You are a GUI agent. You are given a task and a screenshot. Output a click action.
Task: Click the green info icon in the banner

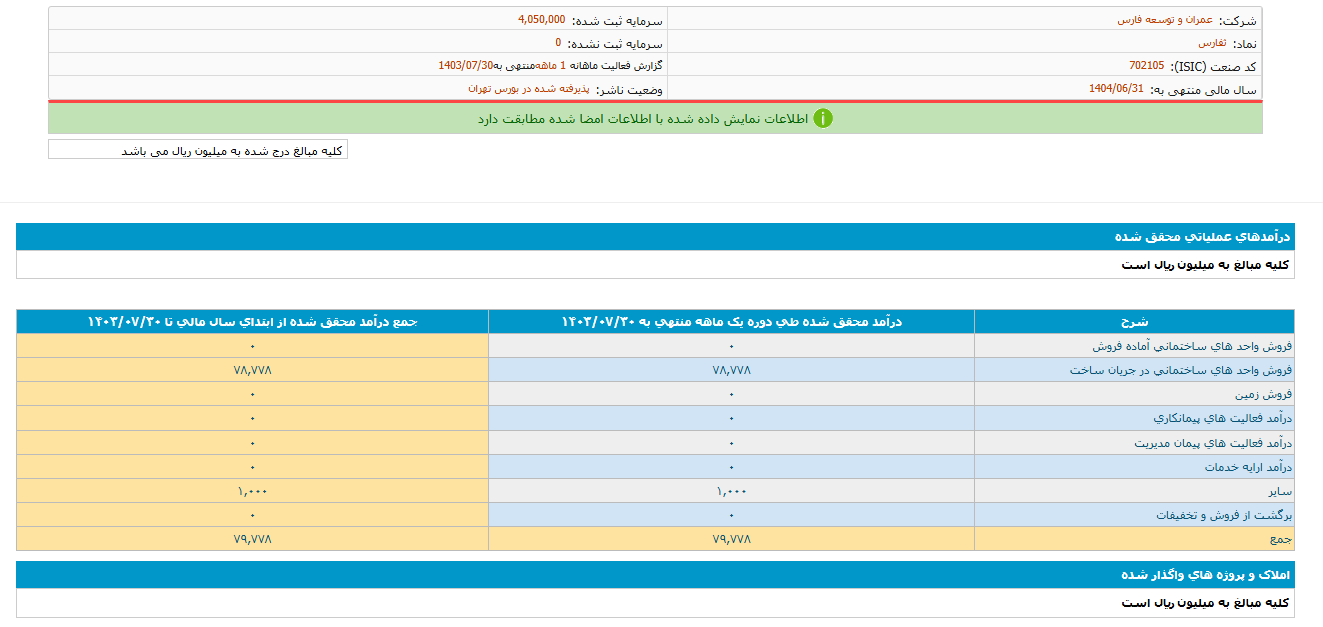(822, 118)
